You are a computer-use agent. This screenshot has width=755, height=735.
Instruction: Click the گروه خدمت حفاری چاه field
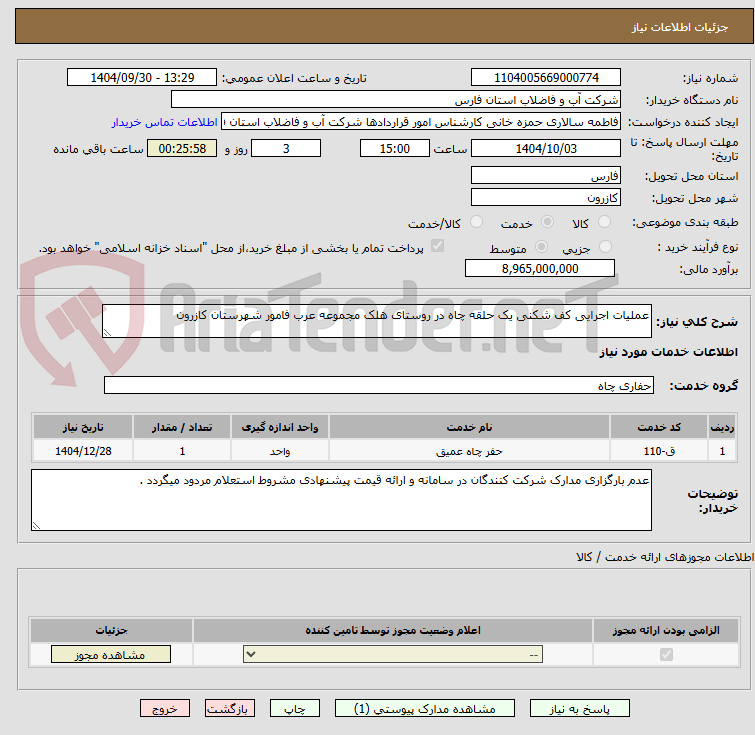378,385
